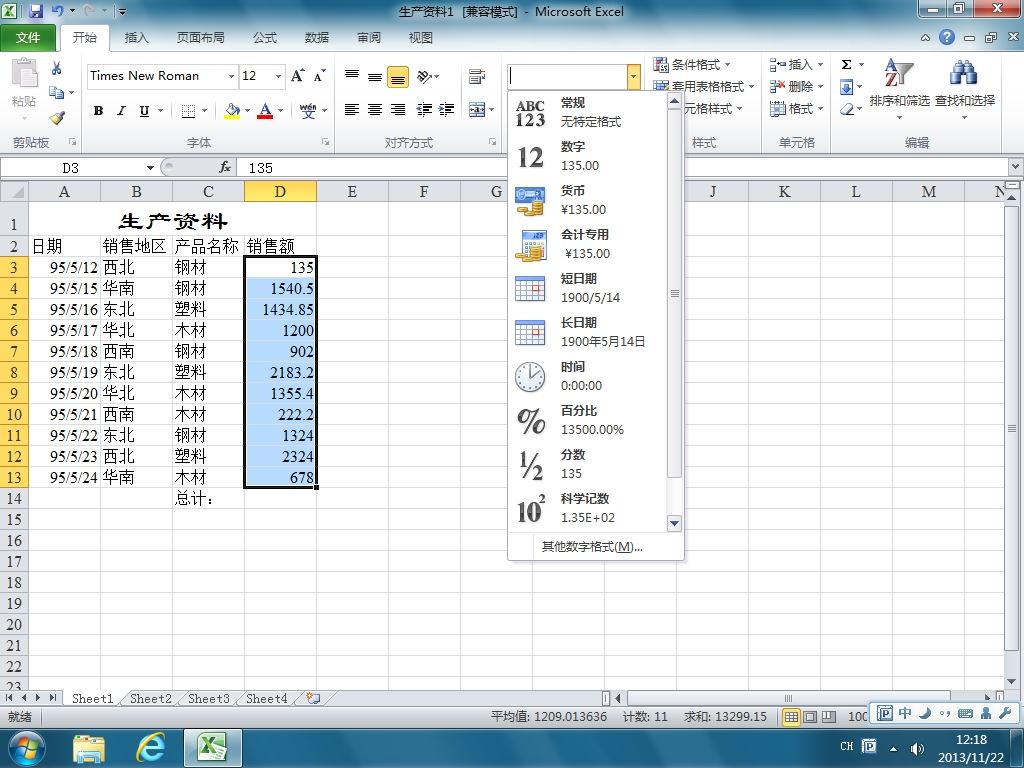Choose 数字 number format 135.00

[588, 157]
